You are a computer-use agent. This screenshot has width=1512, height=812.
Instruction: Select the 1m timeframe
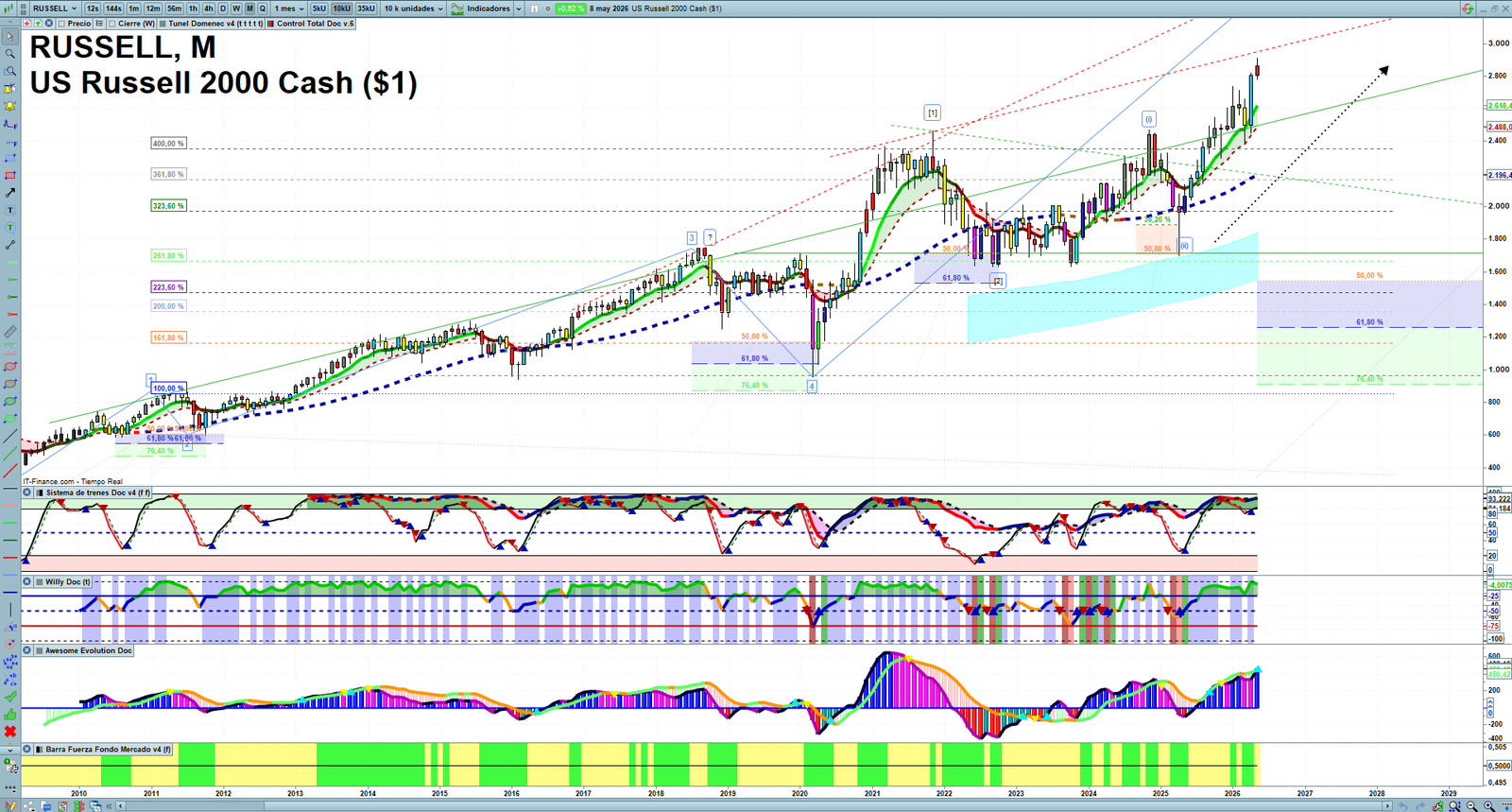tap(134, 9)
